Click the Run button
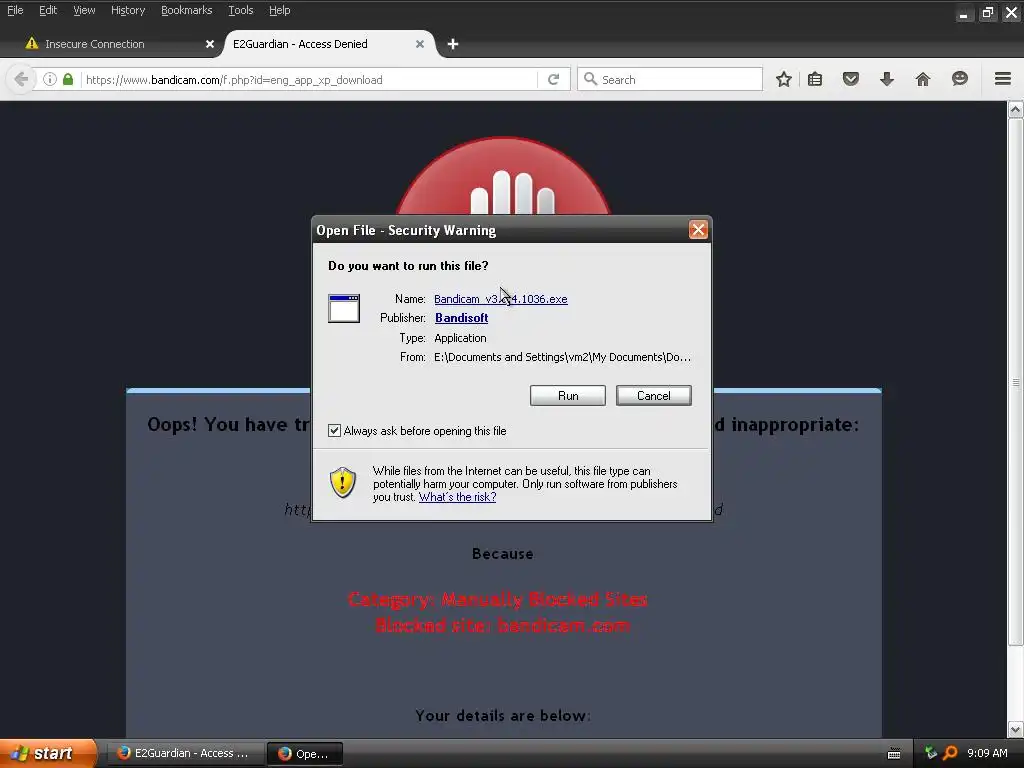This screenshot has height=768, width=1024. click(568, 395)
